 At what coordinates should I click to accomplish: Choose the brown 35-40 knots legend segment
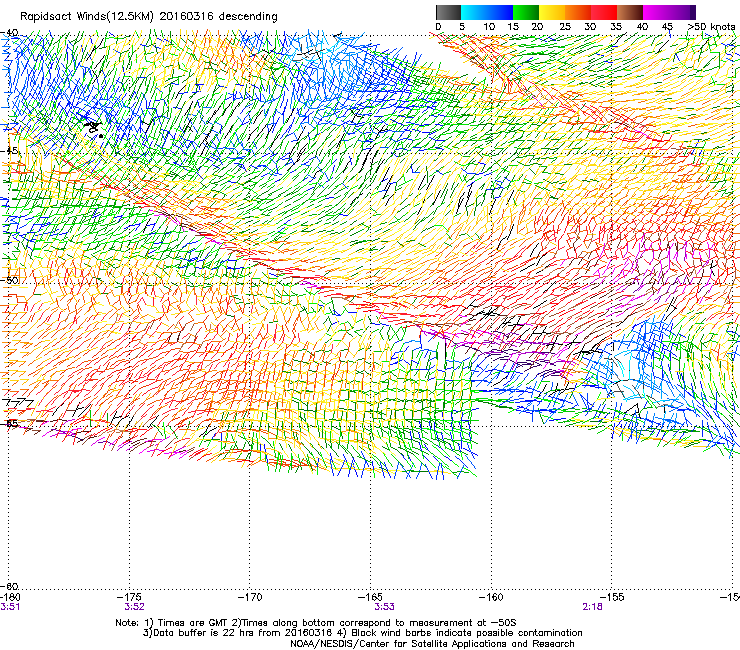pyautogui.click(x=630, y=12)
